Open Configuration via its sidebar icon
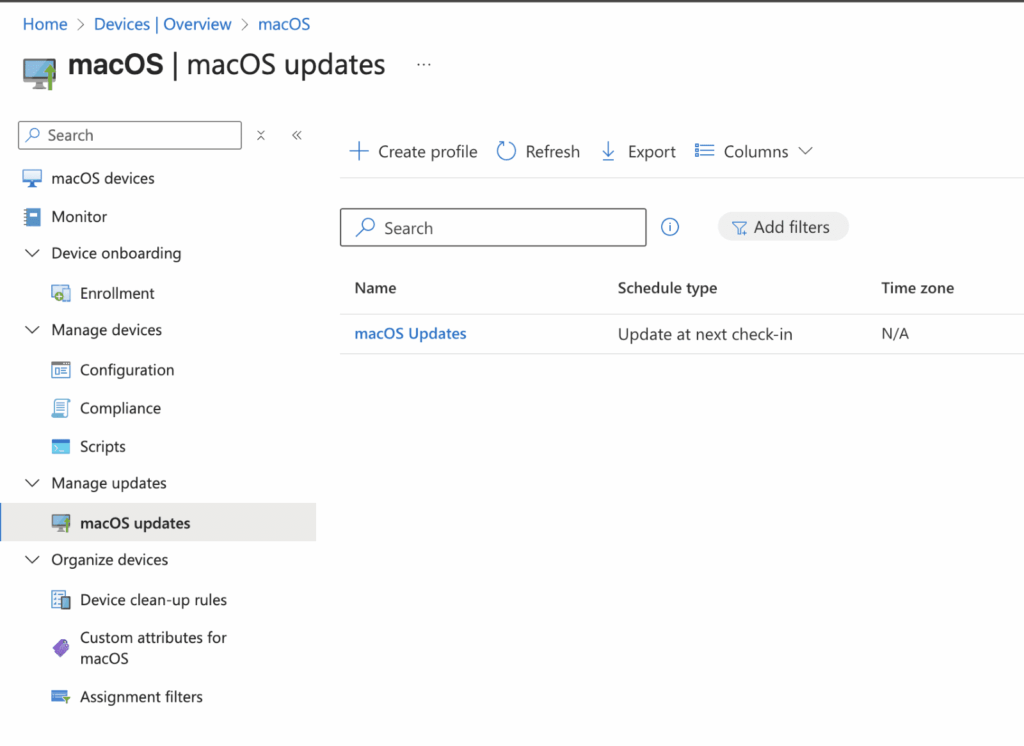Viewport: 1024px width, 746px height. 62,370
